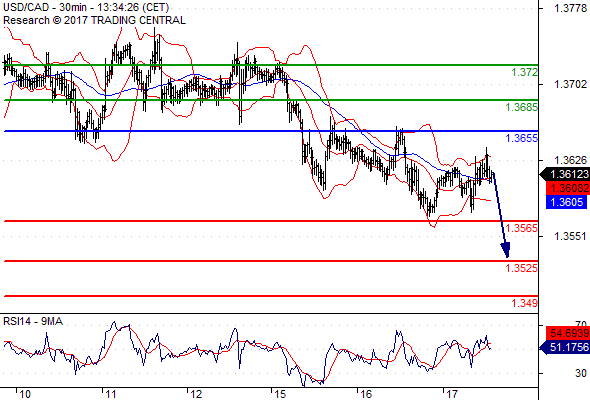Screen dimensions: 590x400
Task: Select the 1.3685 resistance level label
Action: pos(522,107)
